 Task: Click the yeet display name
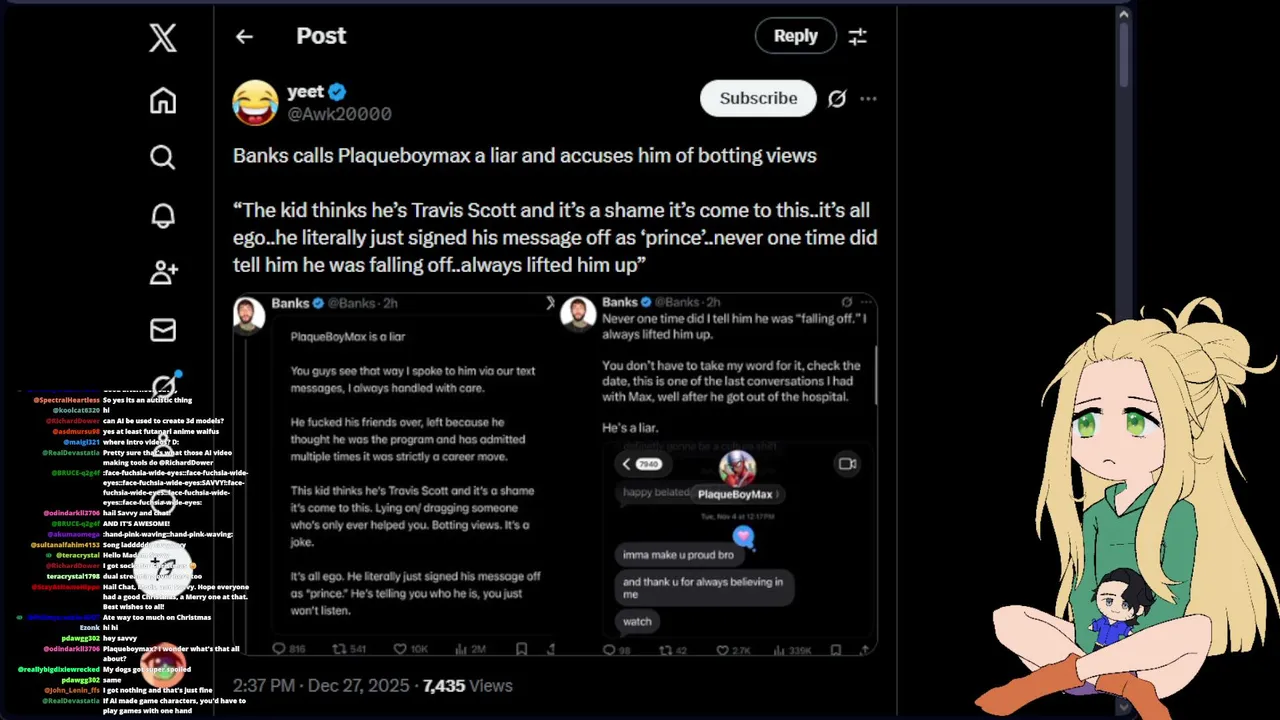(x=305, y=92)
